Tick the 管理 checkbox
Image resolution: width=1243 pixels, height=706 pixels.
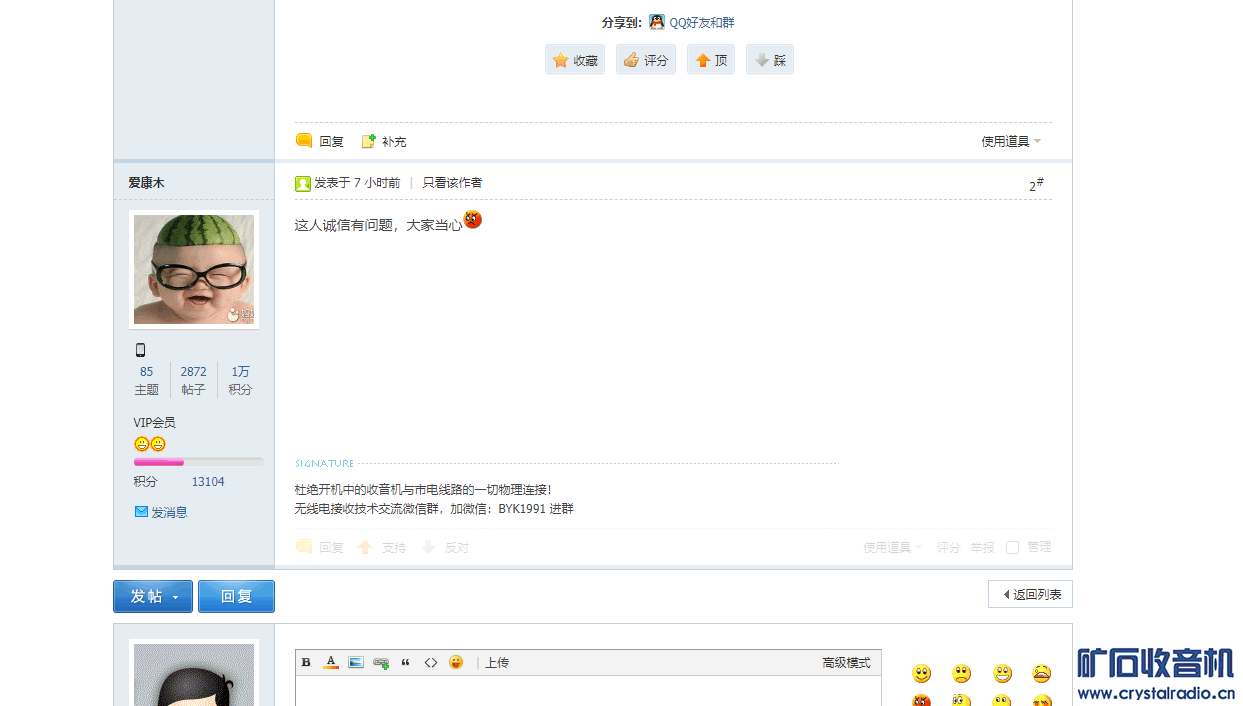coord(1012,547)
